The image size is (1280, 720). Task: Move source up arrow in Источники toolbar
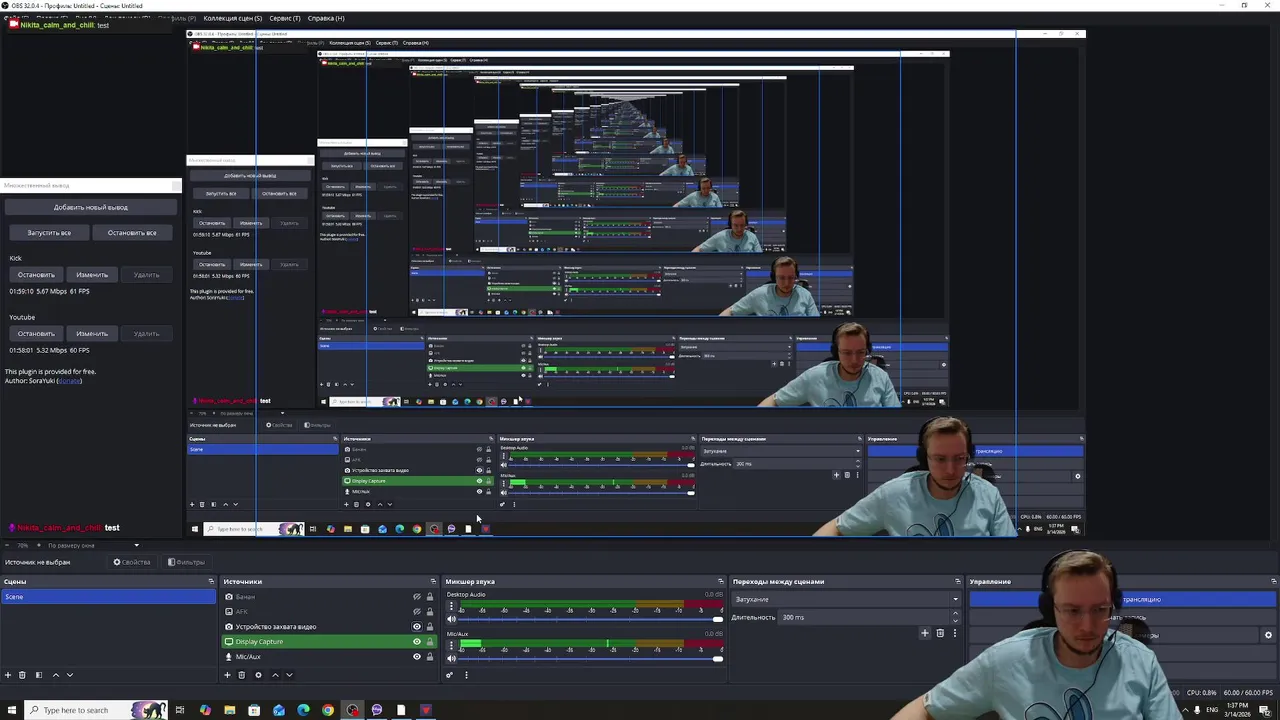pyautogui.click(x=275, y=675)
